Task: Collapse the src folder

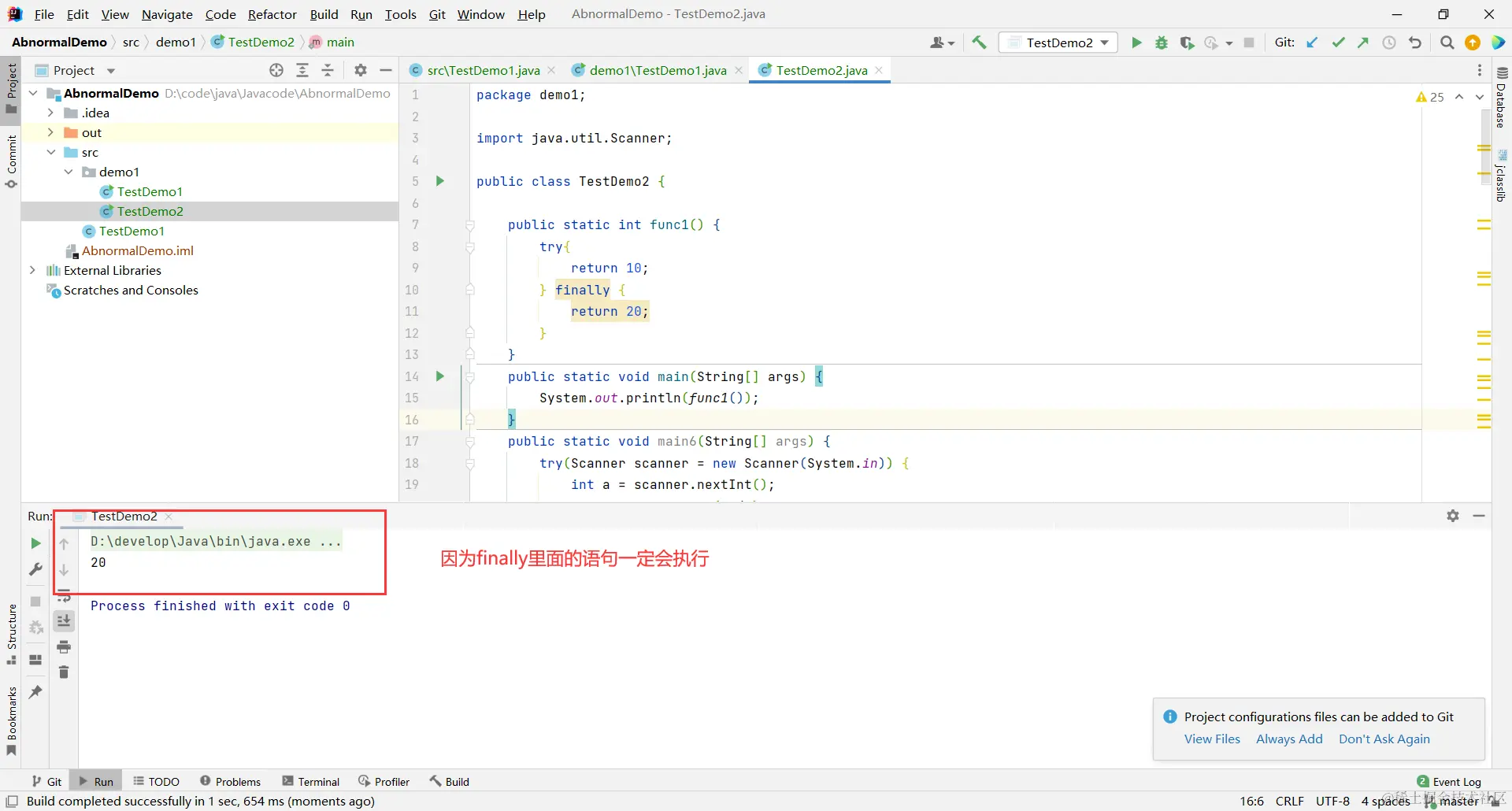Action: point(50,152)
